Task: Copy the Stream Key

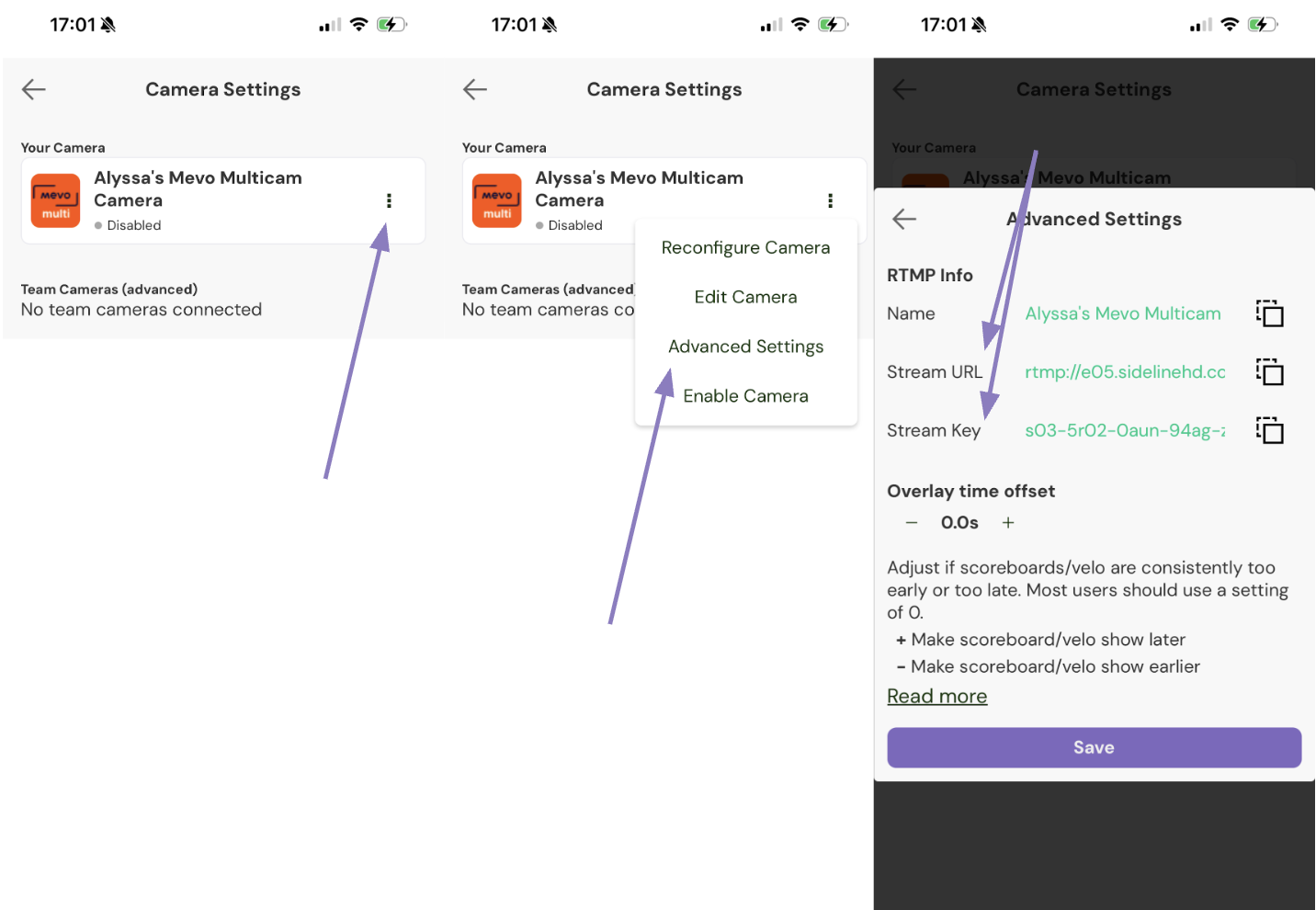Action: 1270,430
